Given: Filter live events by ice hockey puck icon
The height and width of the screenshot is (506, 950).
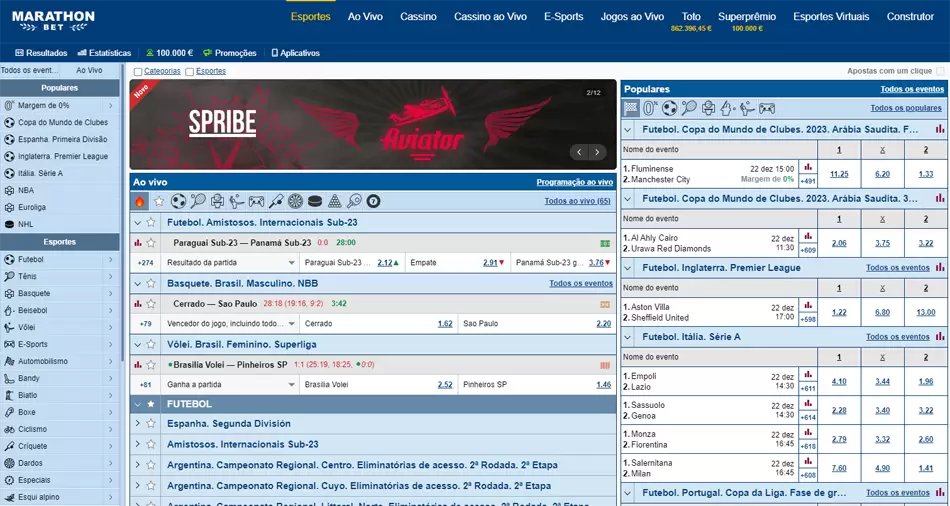Looking at the screenshot, I should pyautogui.click(x=314, y=201).
